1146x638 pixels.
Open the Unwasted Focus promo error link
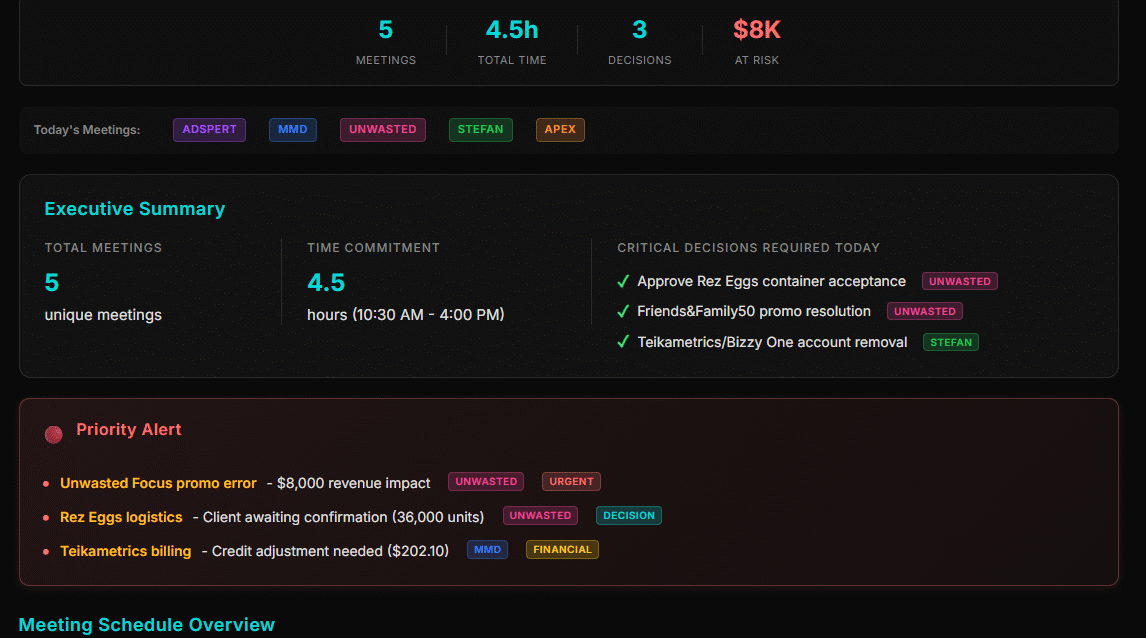point(158,483)
